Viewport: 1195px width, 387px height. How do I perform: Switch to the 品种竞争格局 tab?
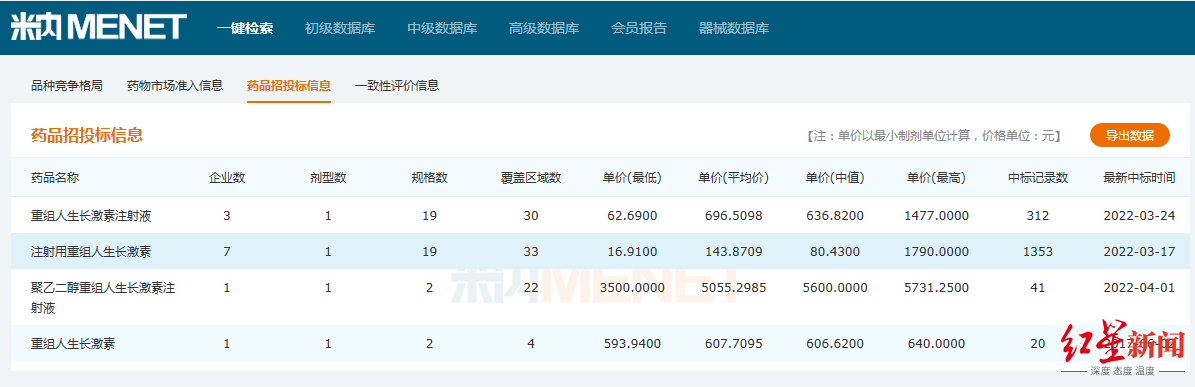coord(67,85)
